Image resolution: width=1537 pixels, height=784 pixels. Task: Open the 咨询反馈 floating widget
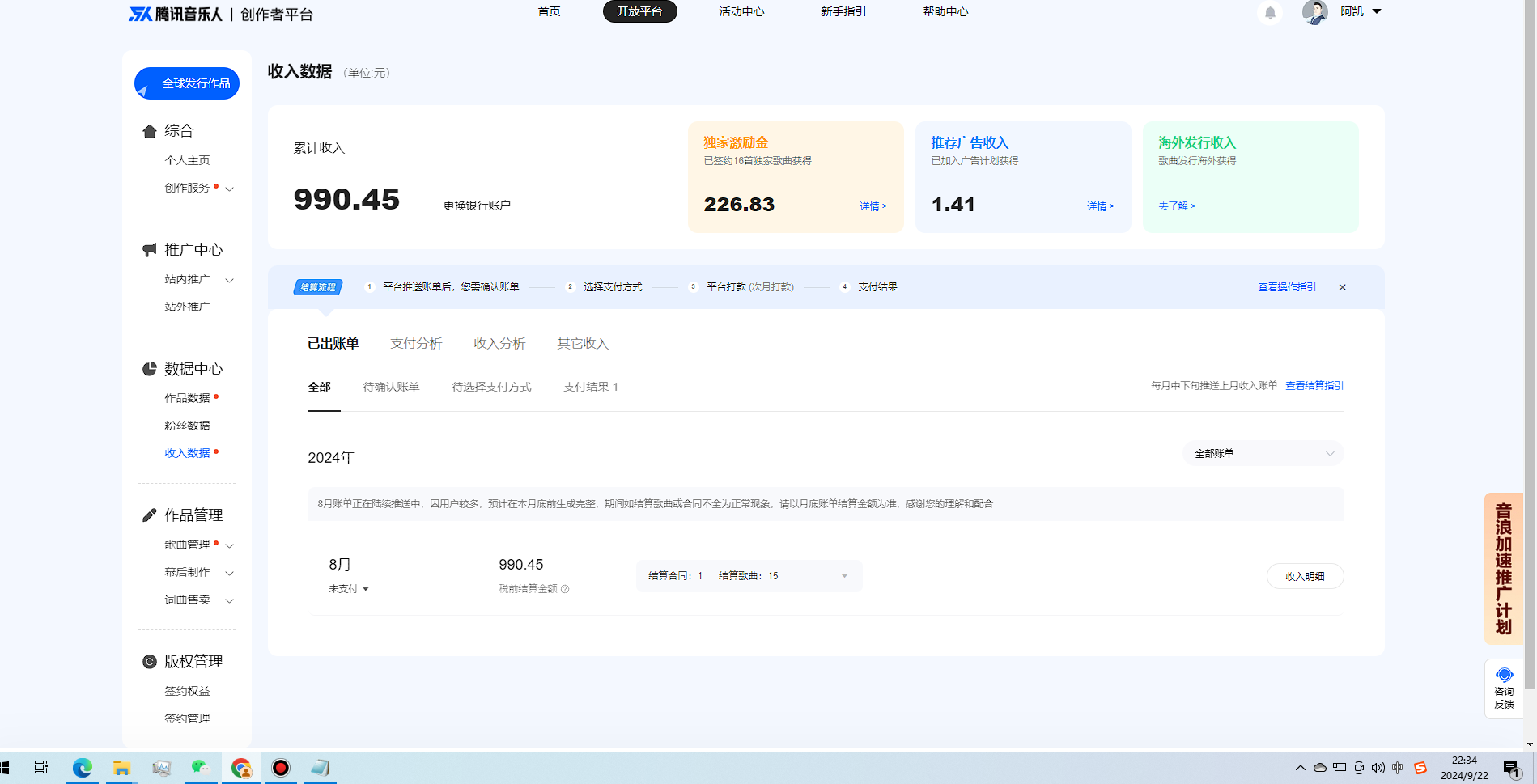[x=1503, y=689]
